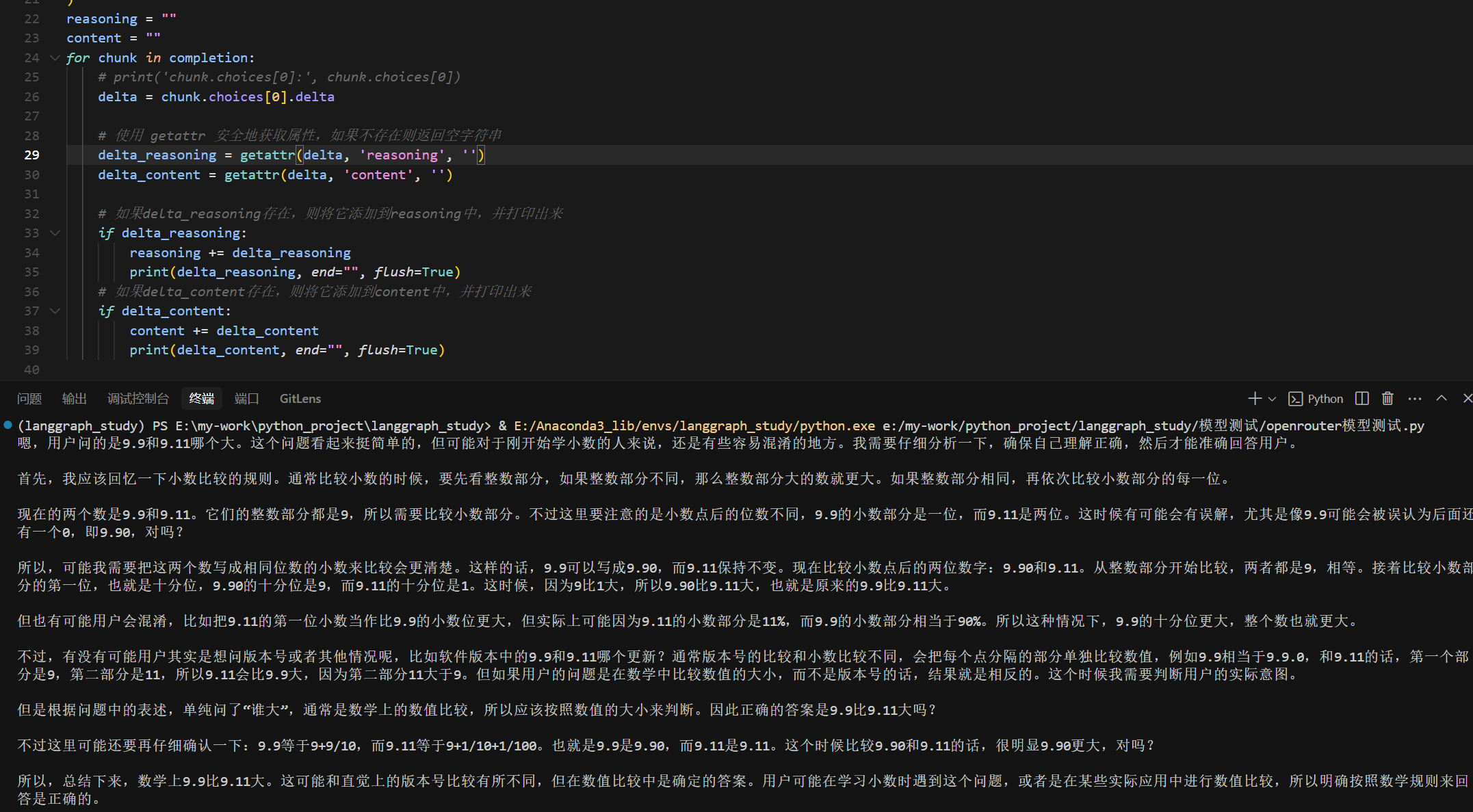Screen dimensions: 1473x812
Task: Click 'reasoning' variable on line 22
Action: pyautogui.click(x=102, y=19)
